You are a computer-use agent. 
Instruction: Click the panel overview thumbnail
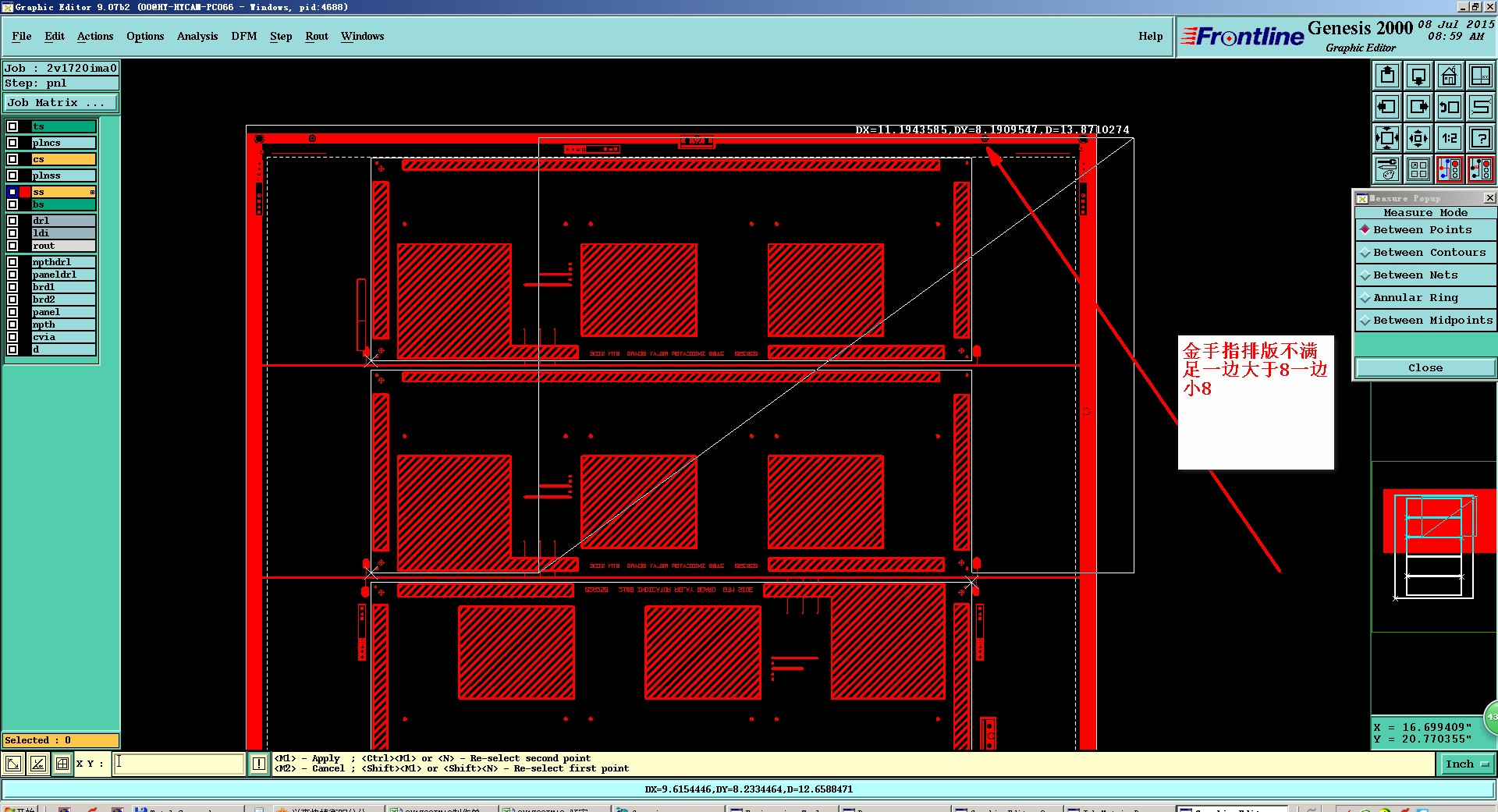tap(1434, 546)
